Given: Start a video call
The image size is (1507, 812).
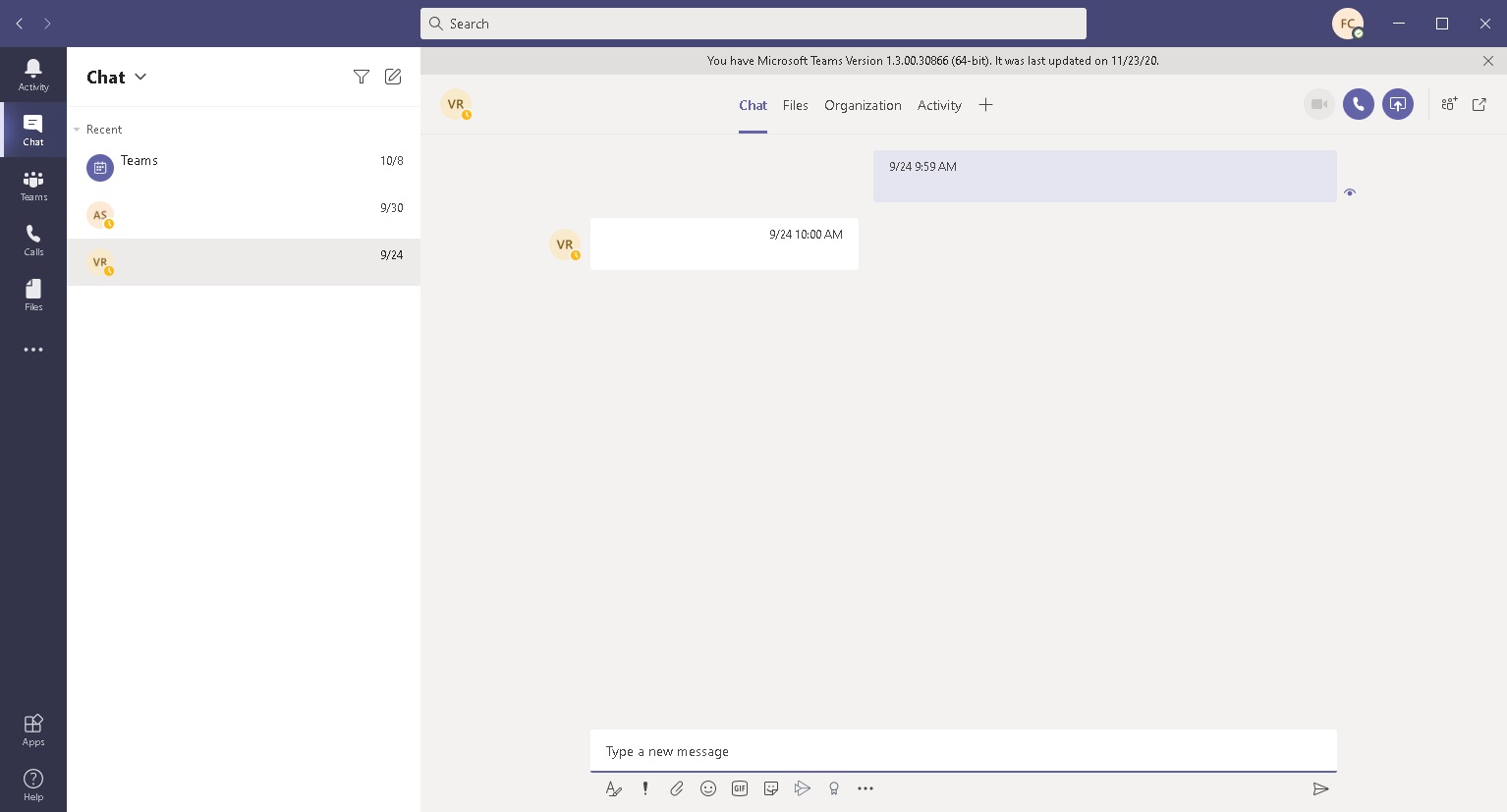Looking at the screenshot, I should point(1319,104).
